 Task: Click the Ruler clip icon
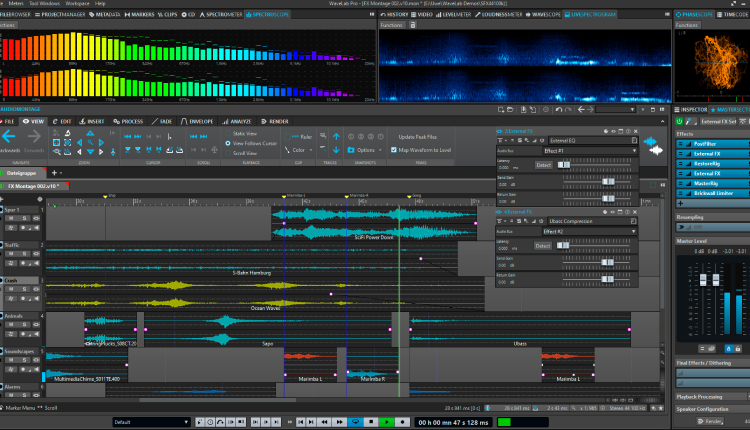[x=295, y=137]
